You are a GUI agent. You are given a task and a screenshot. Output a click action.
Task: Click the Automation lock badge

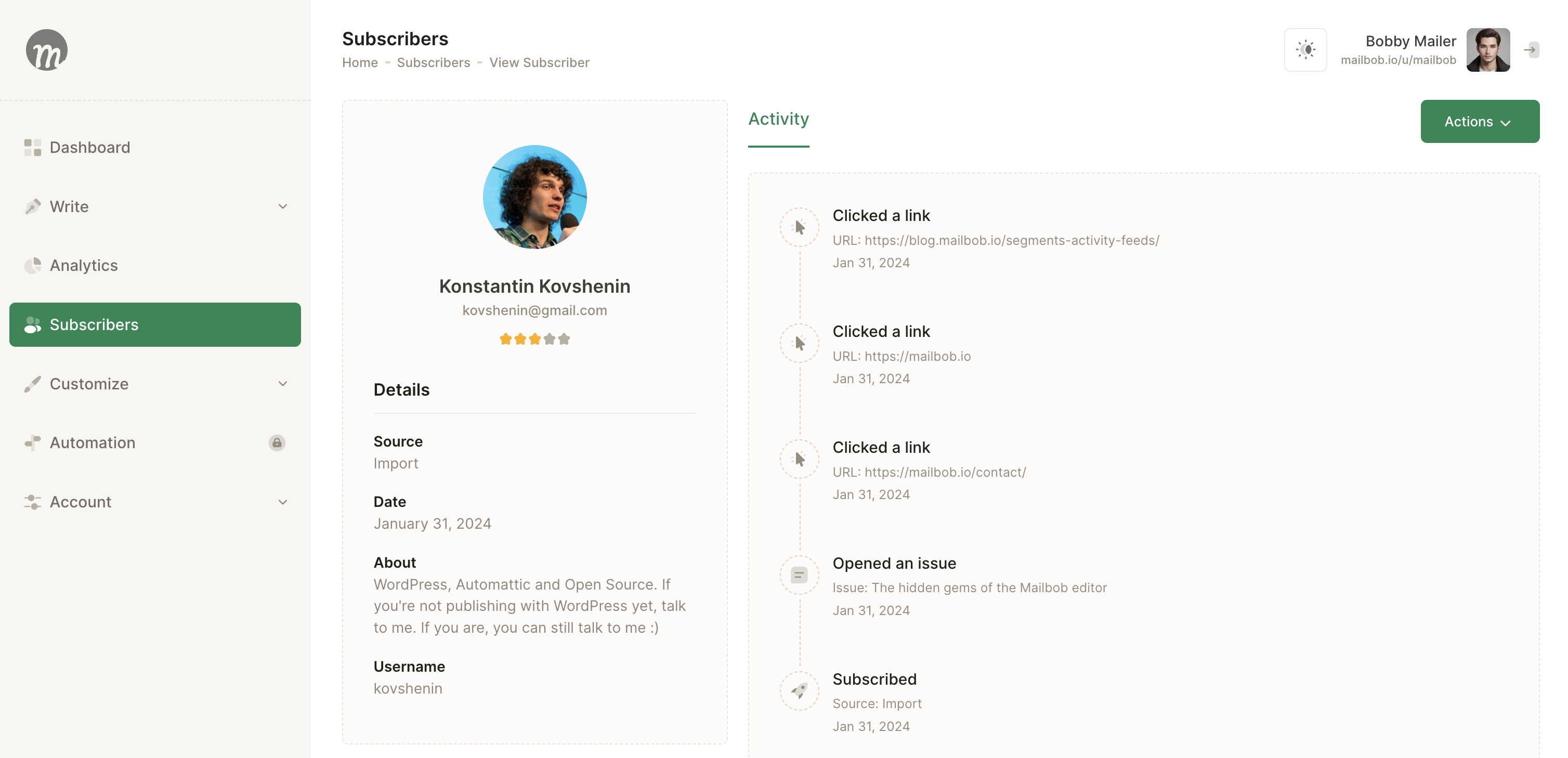tap(277, 442)
